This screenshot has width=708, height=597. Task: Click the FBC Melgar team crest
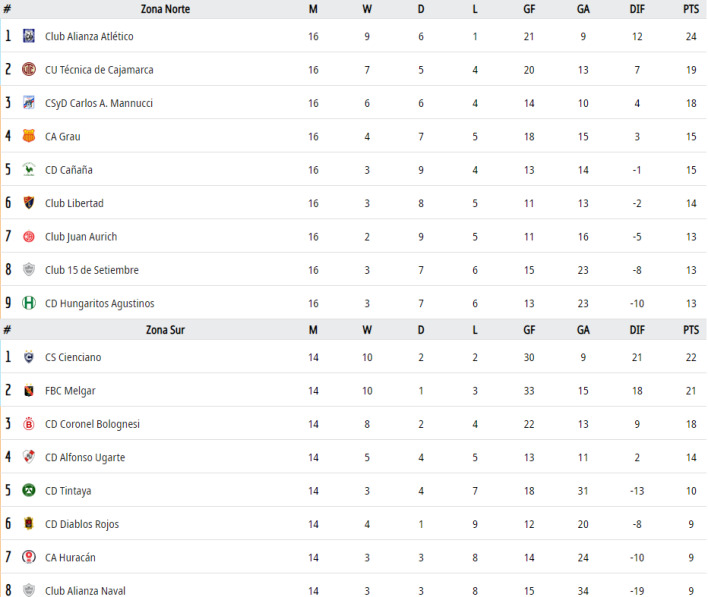[x=29, y=390]
